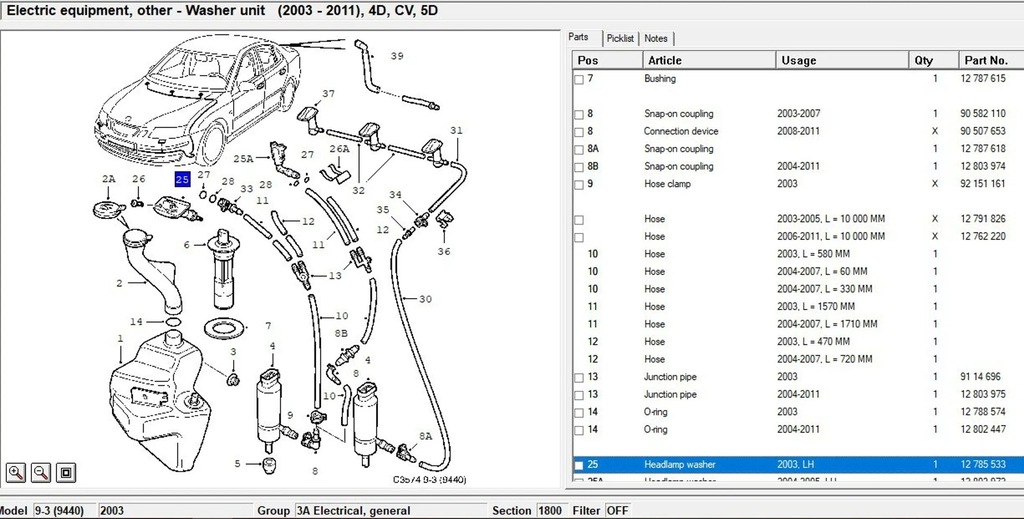Open the Notes tab
This screenshot has width=1024, height=519.
(x=656, y=38)
